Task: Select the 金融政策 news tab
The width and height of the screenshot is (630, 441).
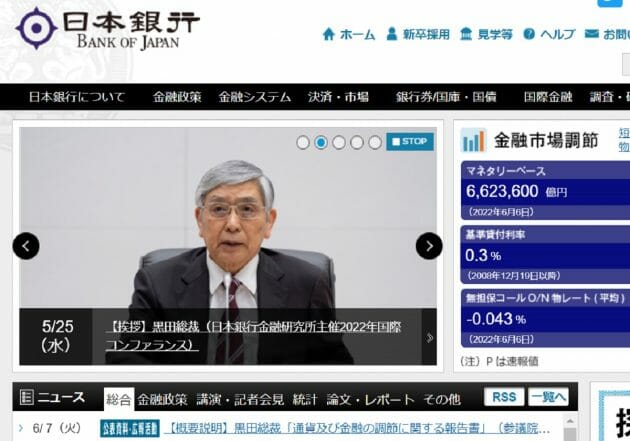Action: point(162,399)
